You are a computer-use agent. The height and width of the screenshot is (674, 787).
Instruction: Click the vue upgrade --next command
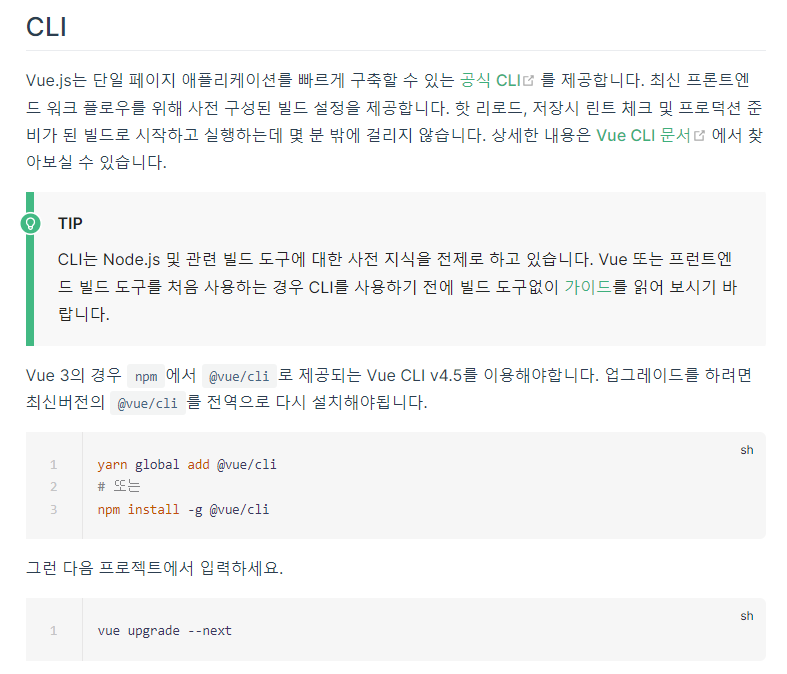(165, 631)
